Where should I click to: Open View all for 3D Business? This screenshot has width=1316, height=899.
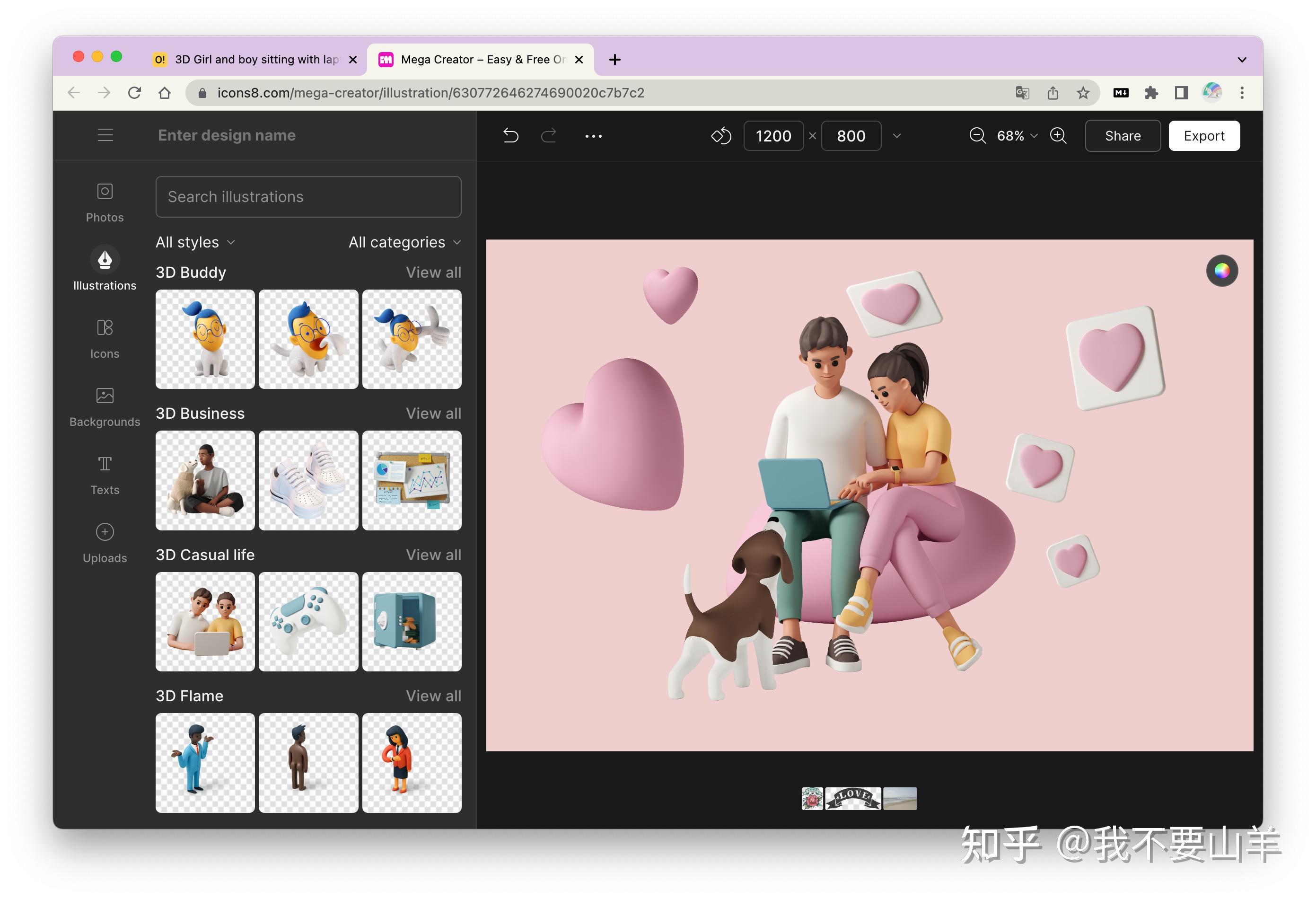pyautogui.click(x=433, y=413)
